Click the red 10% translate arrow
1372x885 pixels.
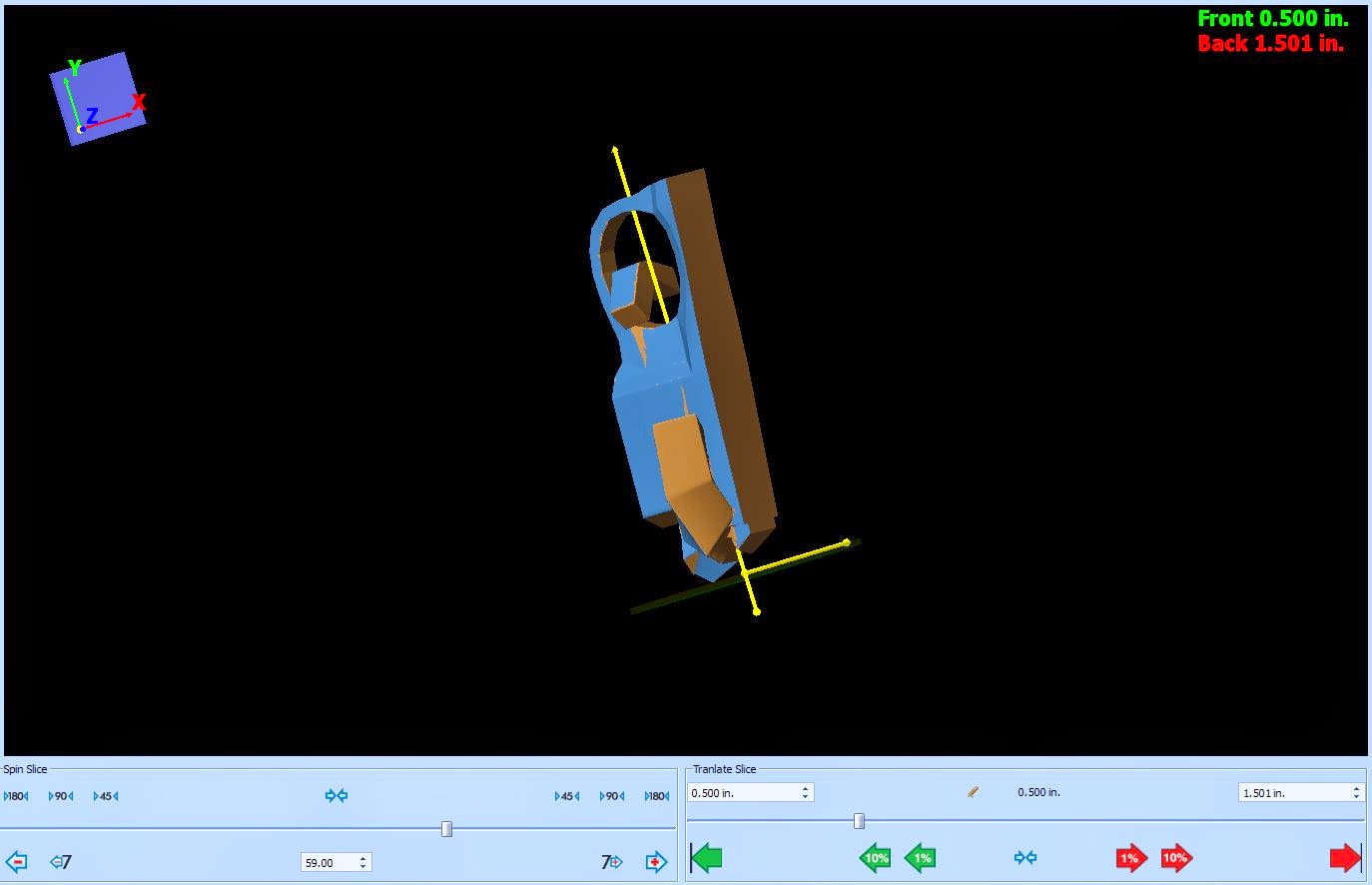[1176, 857]
